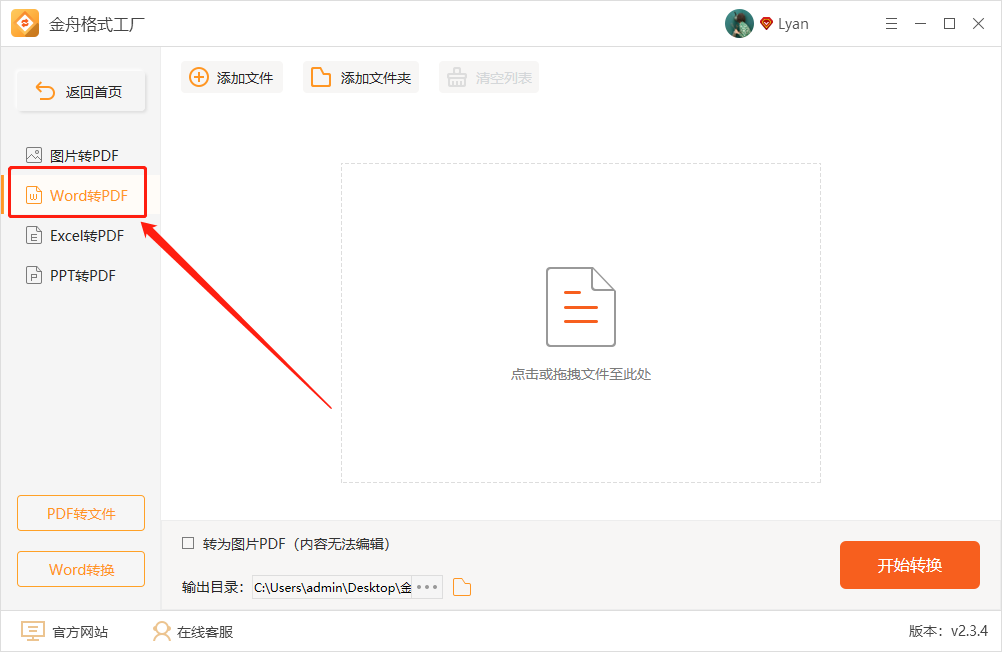The height and width of the screenshot is (652, 1002).
Task: Click the 官方网站 icon in status bar
Action: pos(31,631)
